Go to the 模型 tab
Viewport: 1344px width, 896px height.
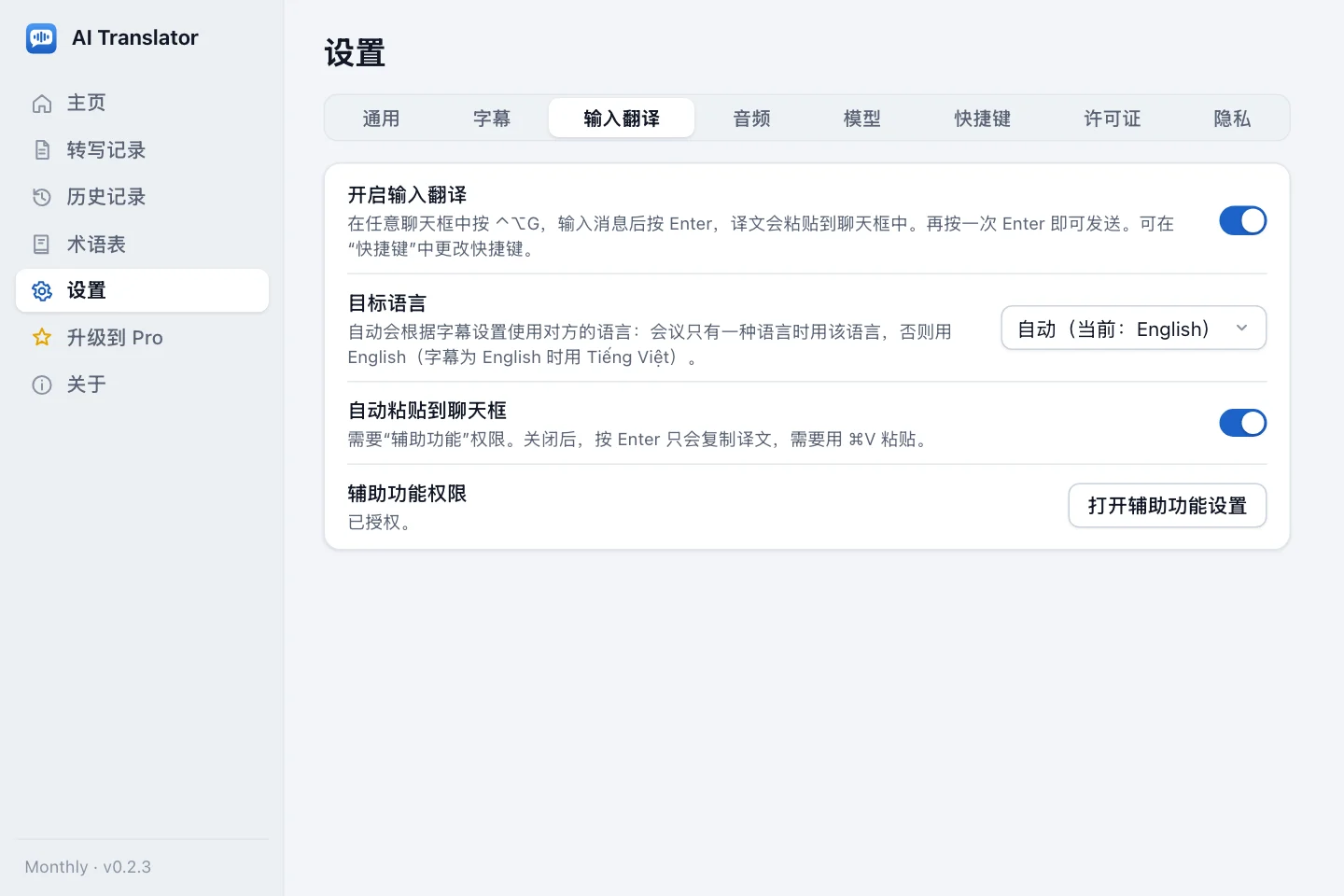click(862, 119)
